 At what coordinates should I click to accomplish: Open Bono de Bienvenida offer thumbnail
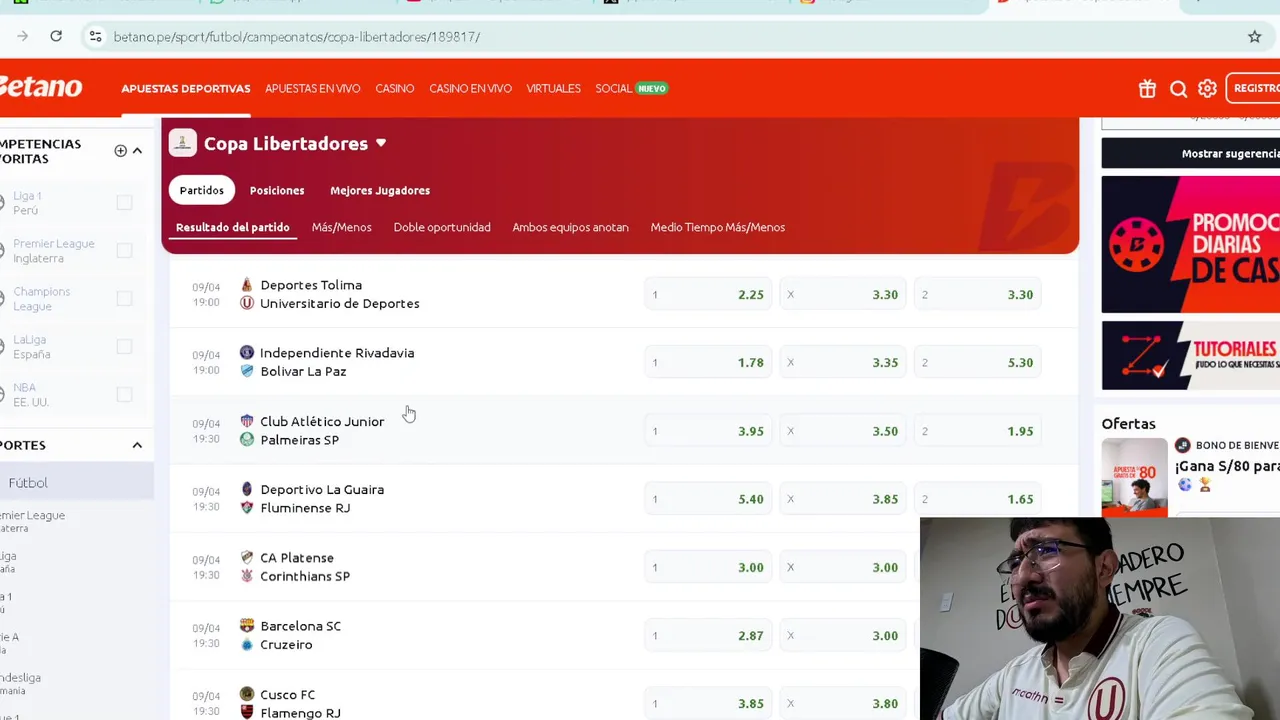tap(1134, 476)
